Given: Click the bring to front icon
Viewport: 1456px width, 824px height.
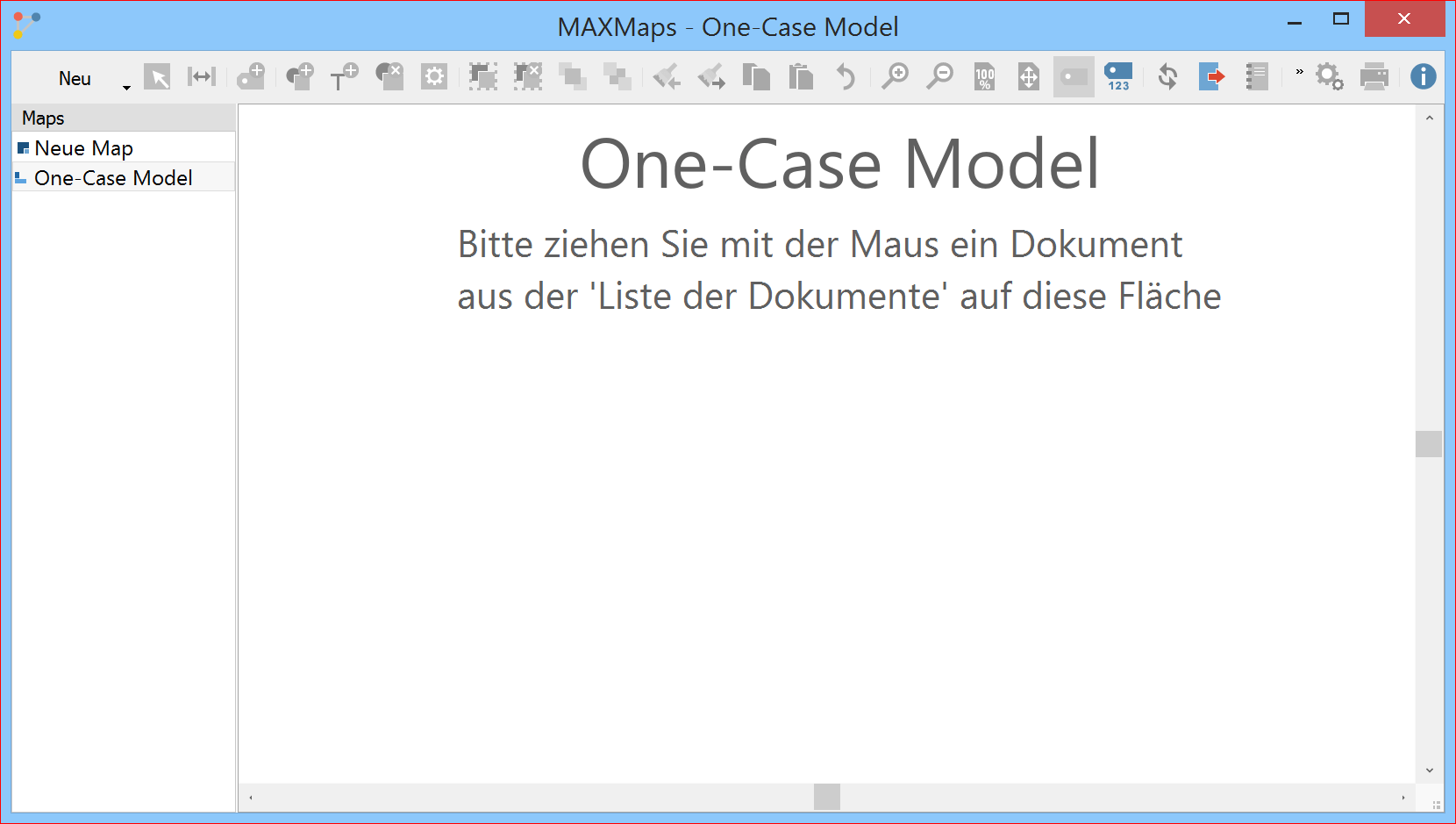Looking at the screenshot, I should coord(573,76).
